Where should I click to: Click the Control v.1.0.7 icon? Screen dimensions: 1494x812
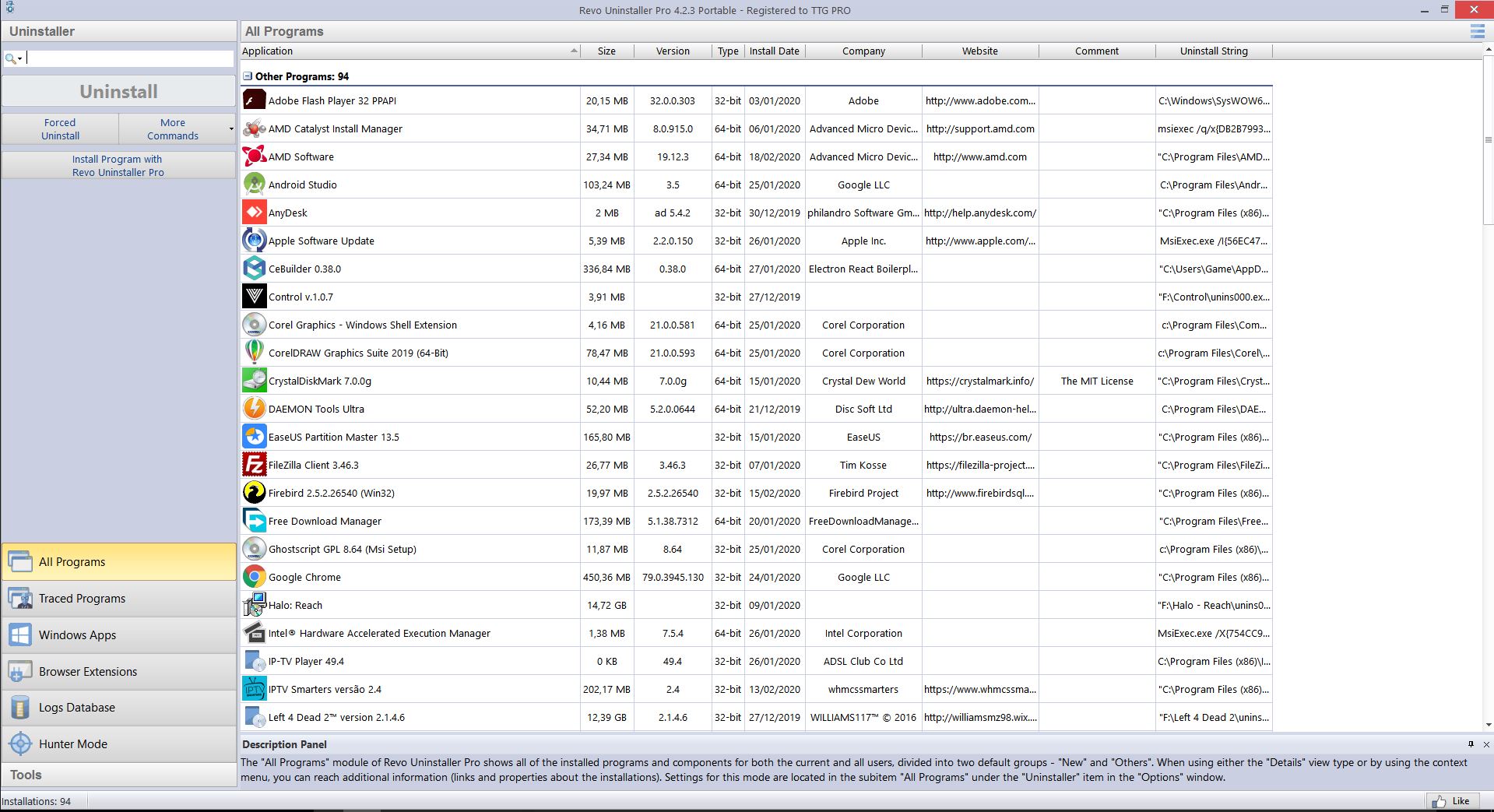pyautogui.click(x=254, y=297)
